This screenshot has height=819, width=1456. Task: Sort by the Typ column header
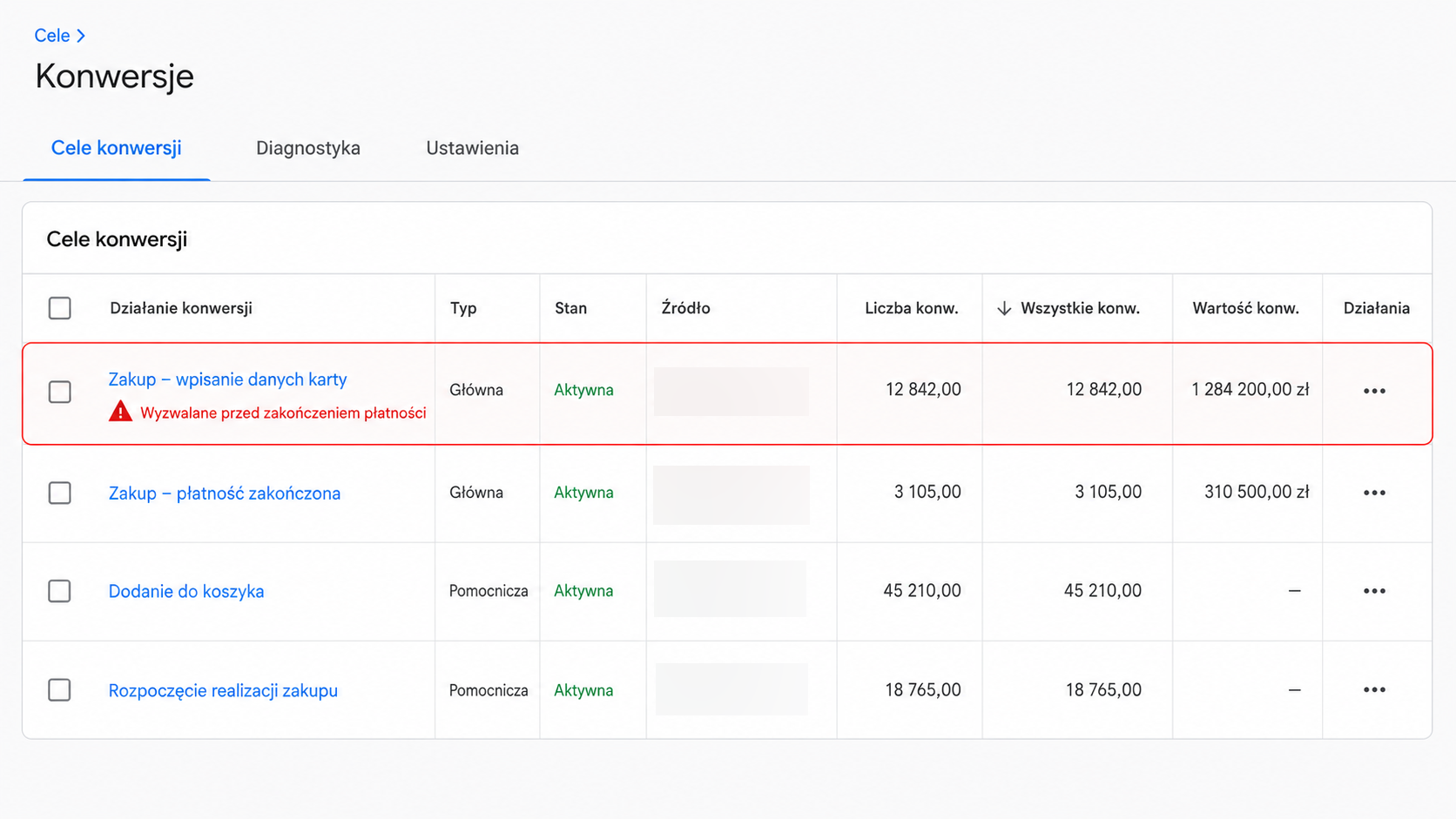click(x=463, y=308)
